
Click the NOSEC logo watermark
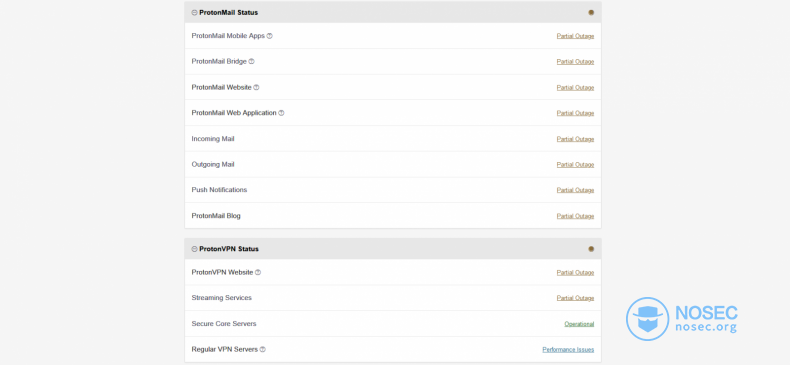(682, 319)
